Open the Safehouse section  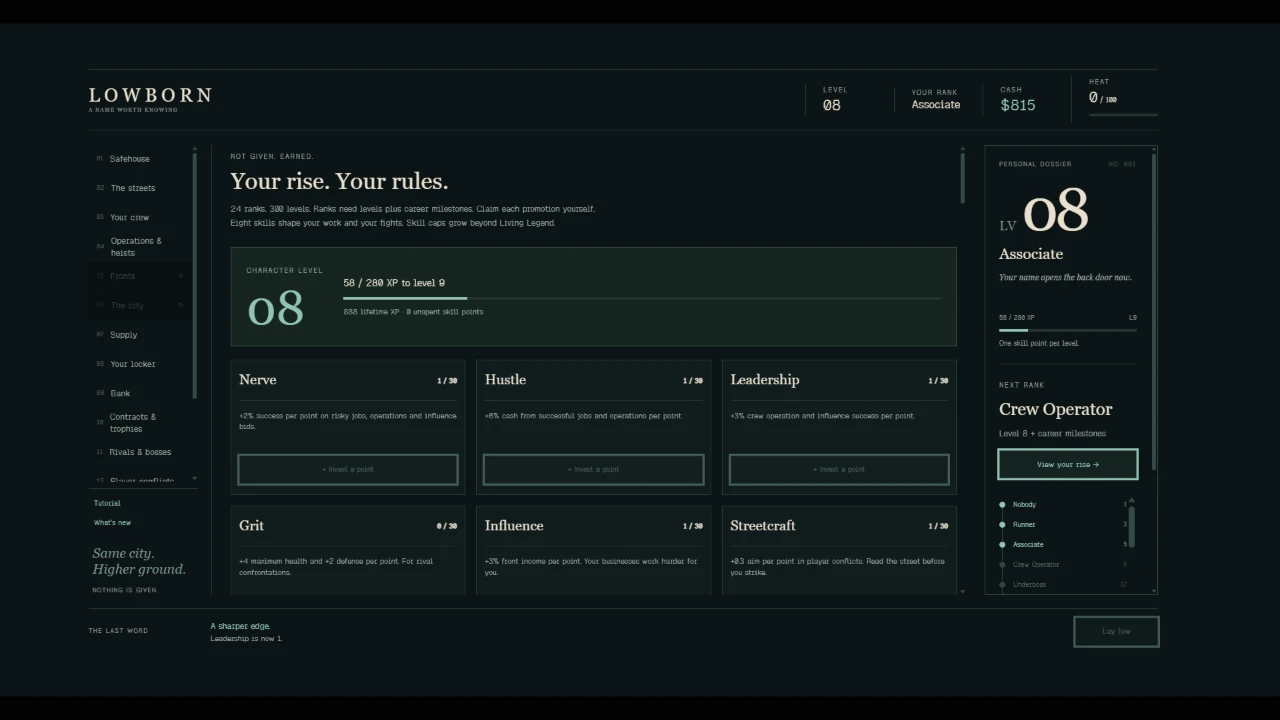pos(139,159)
